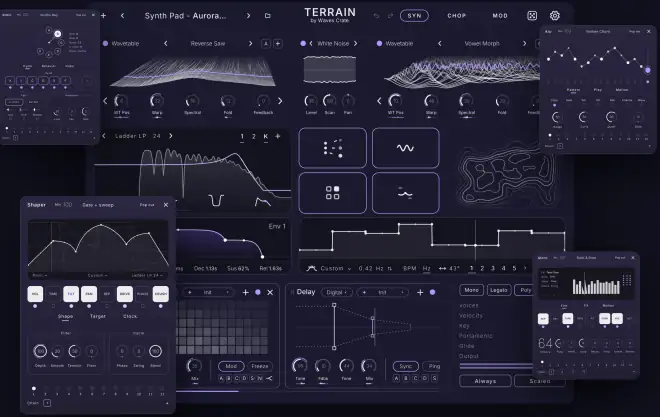This screenshot has width=660, height=417.
Task: Select next wavetable after Vowel Morph
Action: point(524,43)
